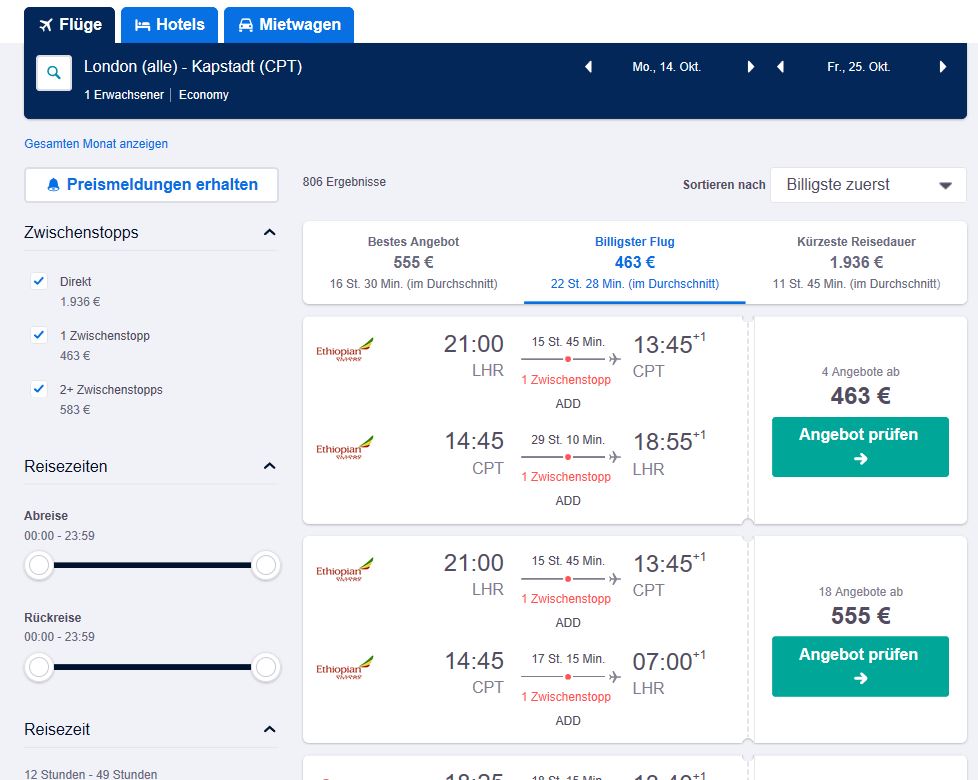The width and height of the screenshot is (978, 780).
Task: Click Abreise slider left handle
Action: 39,566
